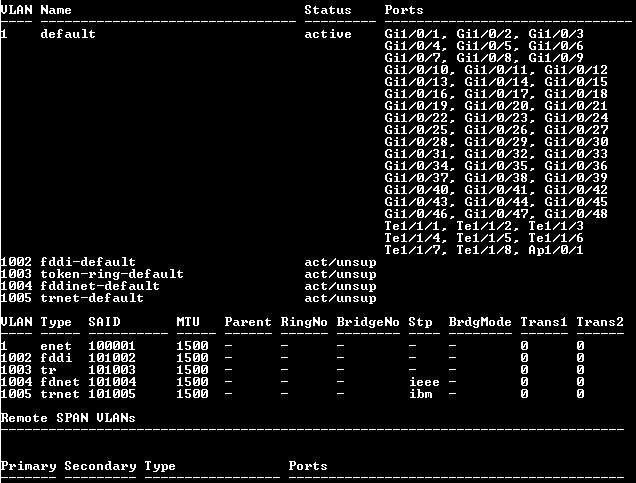Click the 'Status' column header

click(328, 10)
